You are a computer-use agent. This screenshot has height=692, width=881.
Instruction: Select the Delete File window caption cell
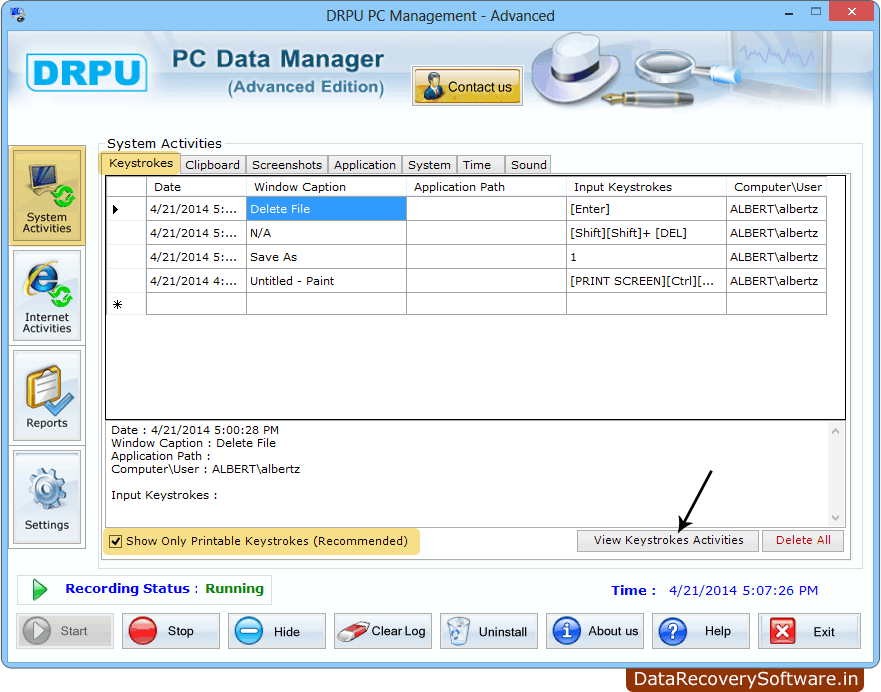(x=326, y=209)
